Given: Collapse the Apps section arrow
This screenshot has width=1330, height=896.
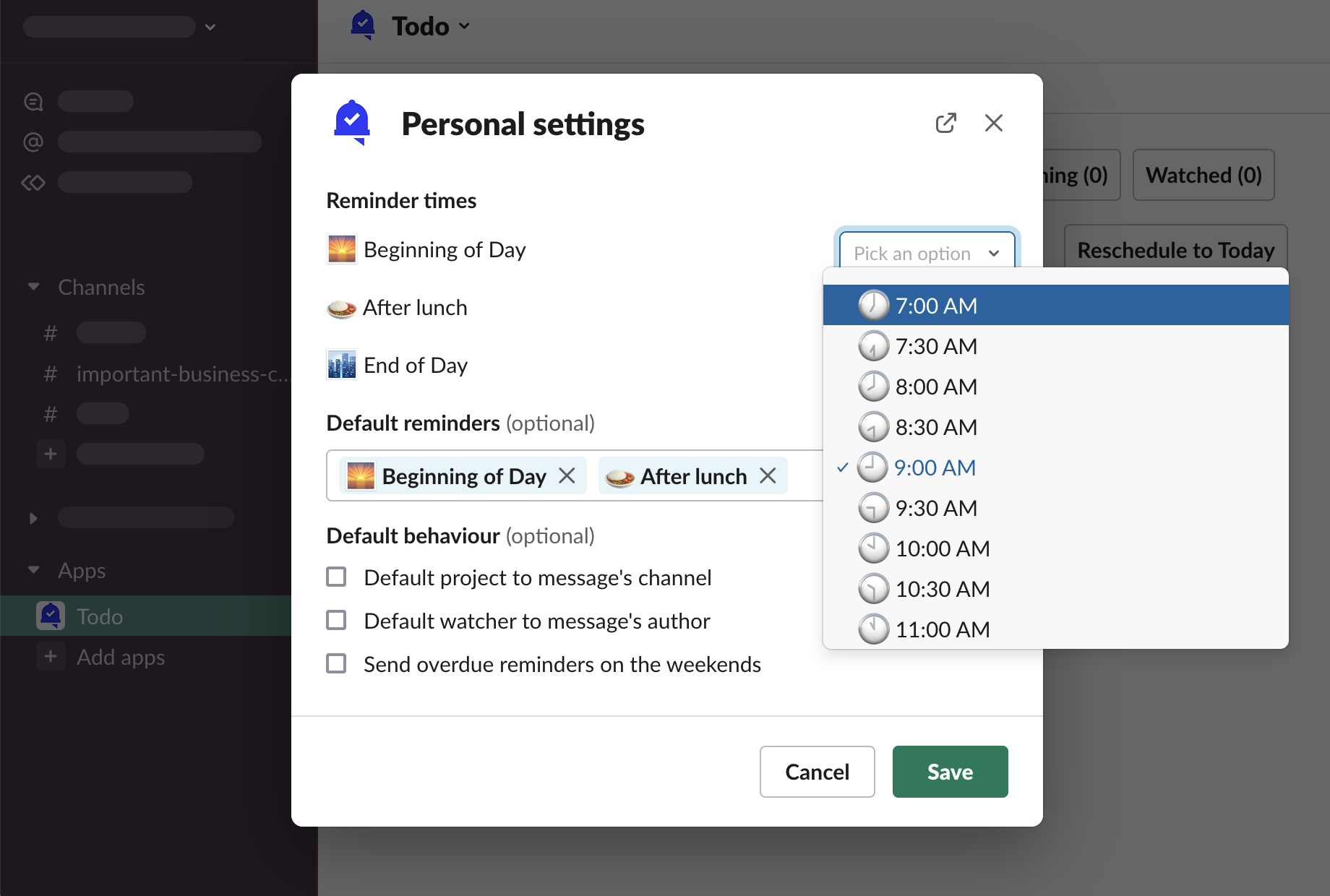Looking at the screenshot, I should tap(33, 570).
